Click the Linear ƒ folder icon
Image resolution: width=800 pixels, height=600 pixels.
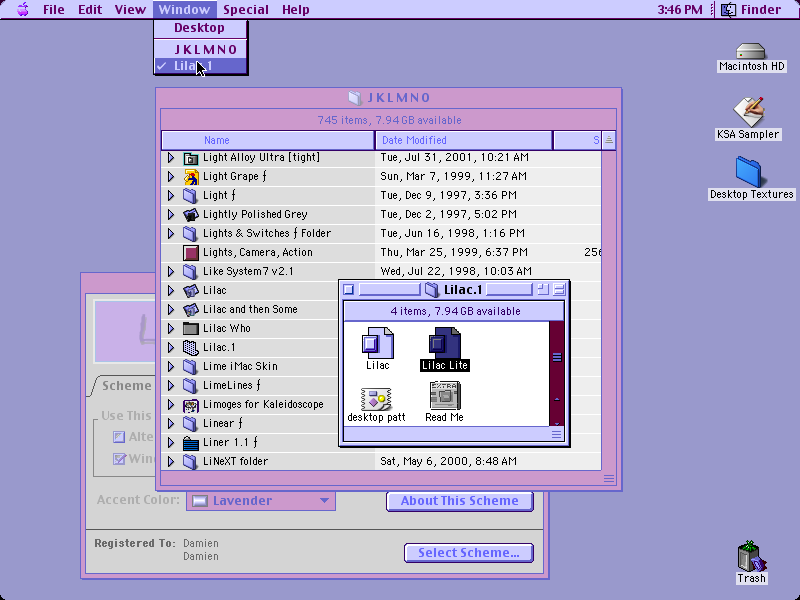[190, 423]
